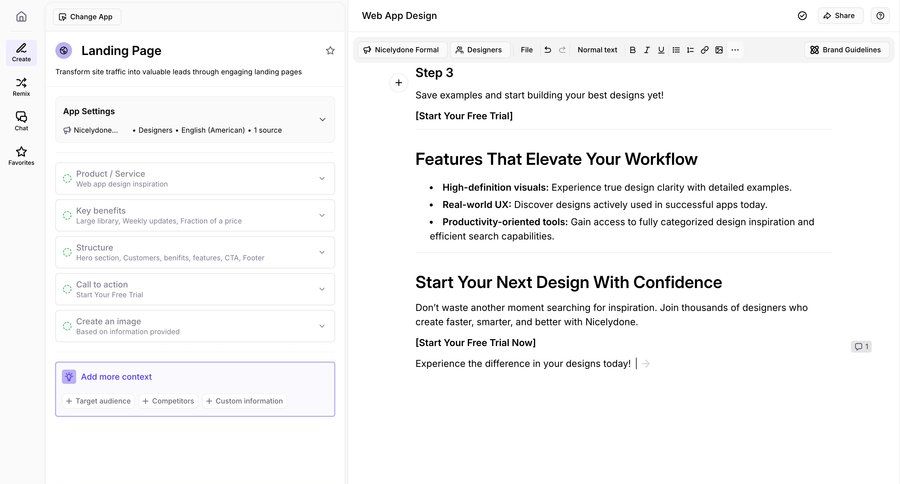Go to Favorites in the sidebar
The image size is (900, 484).
click(21, 155)
